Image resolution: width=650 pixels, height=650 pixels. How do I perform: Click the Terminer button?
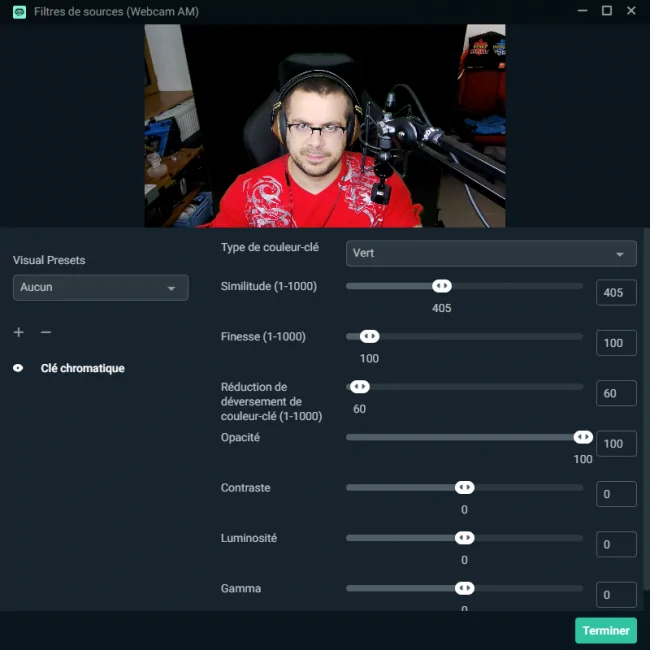606,631
